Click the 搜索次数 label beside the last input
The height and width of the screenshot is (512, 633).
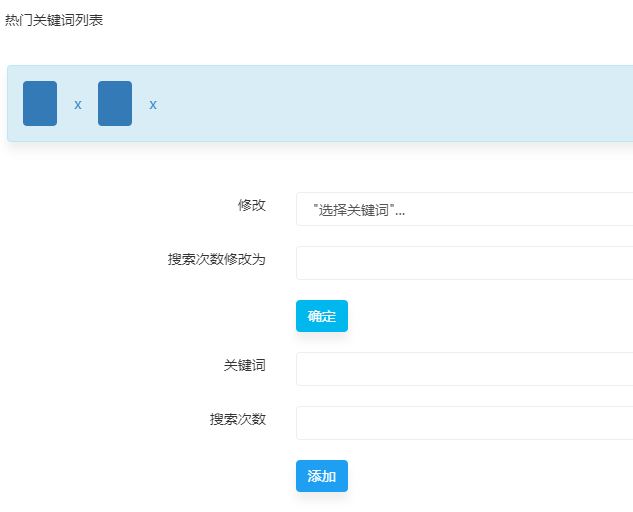(x=237, y=419)
